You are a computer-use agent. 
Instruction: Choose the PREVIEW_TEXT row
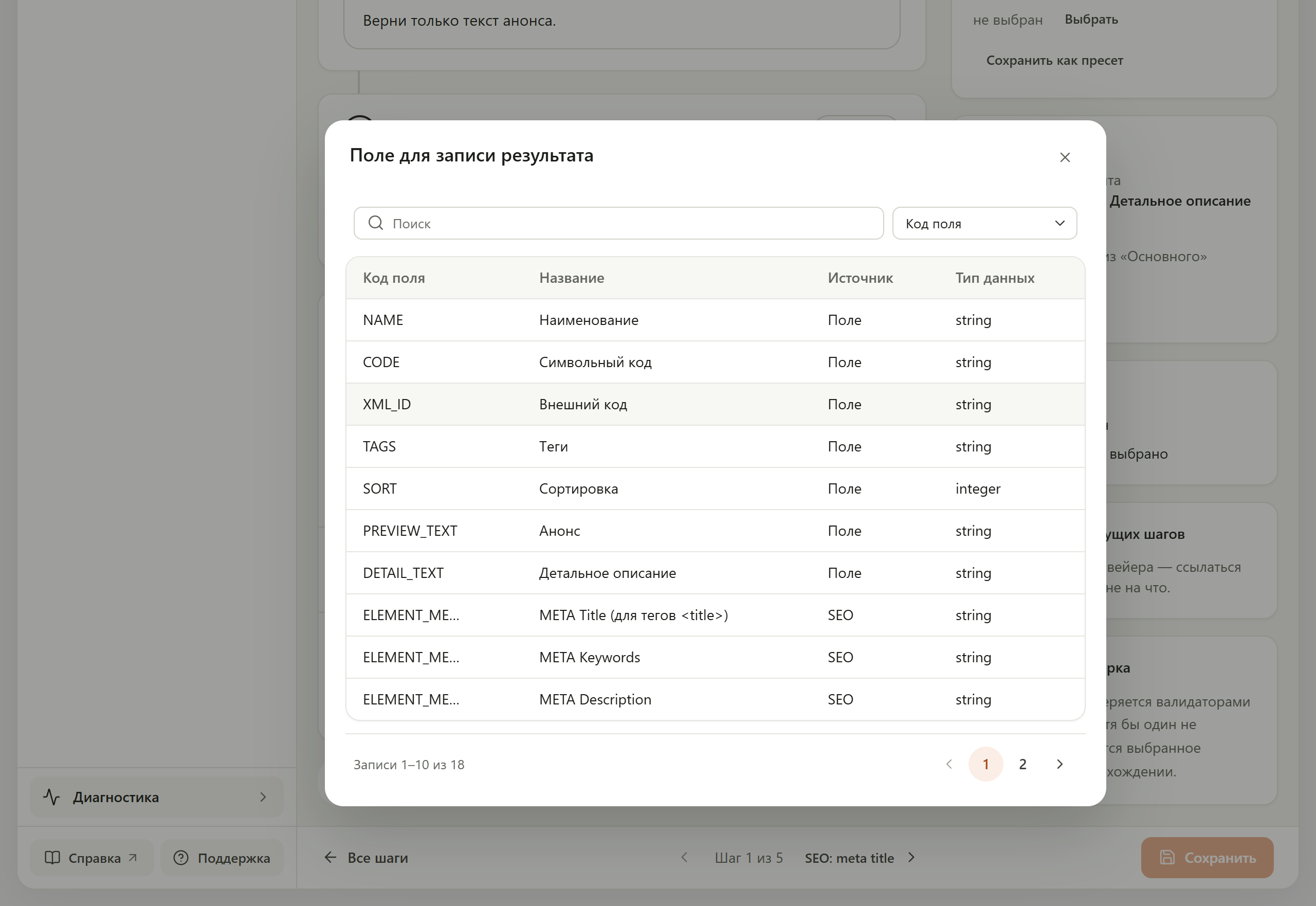[715, 531]
